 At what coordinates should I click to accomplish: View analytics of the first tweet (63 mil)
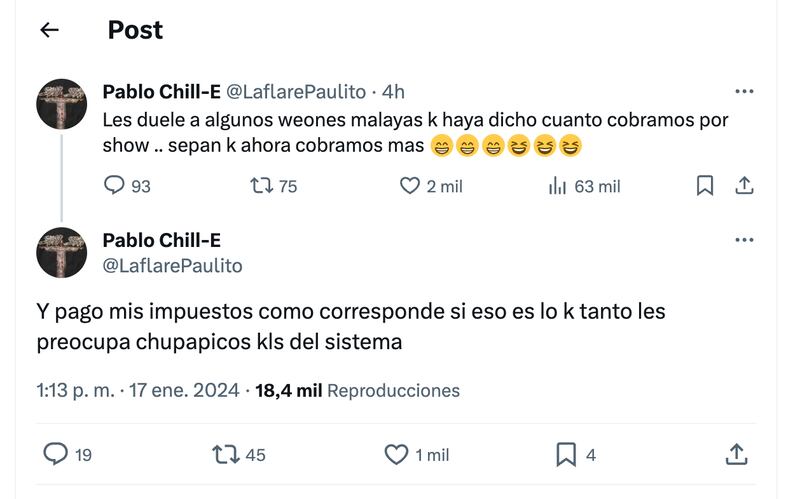(558, 186)
